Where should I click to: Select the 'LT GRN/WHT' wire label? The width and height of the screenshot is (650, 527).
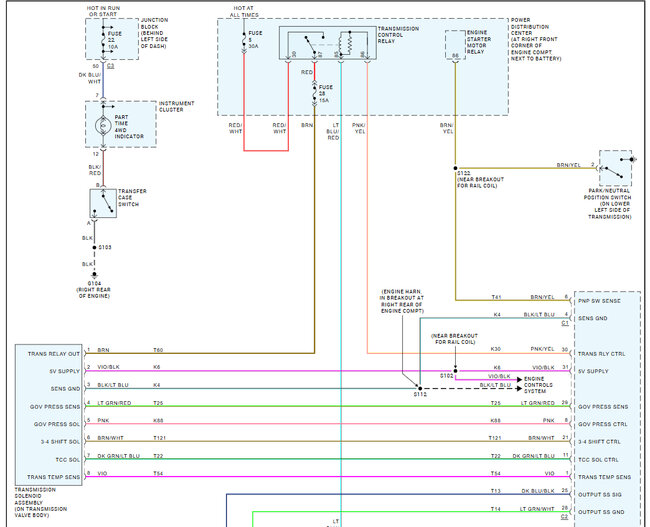coord(537,509)
